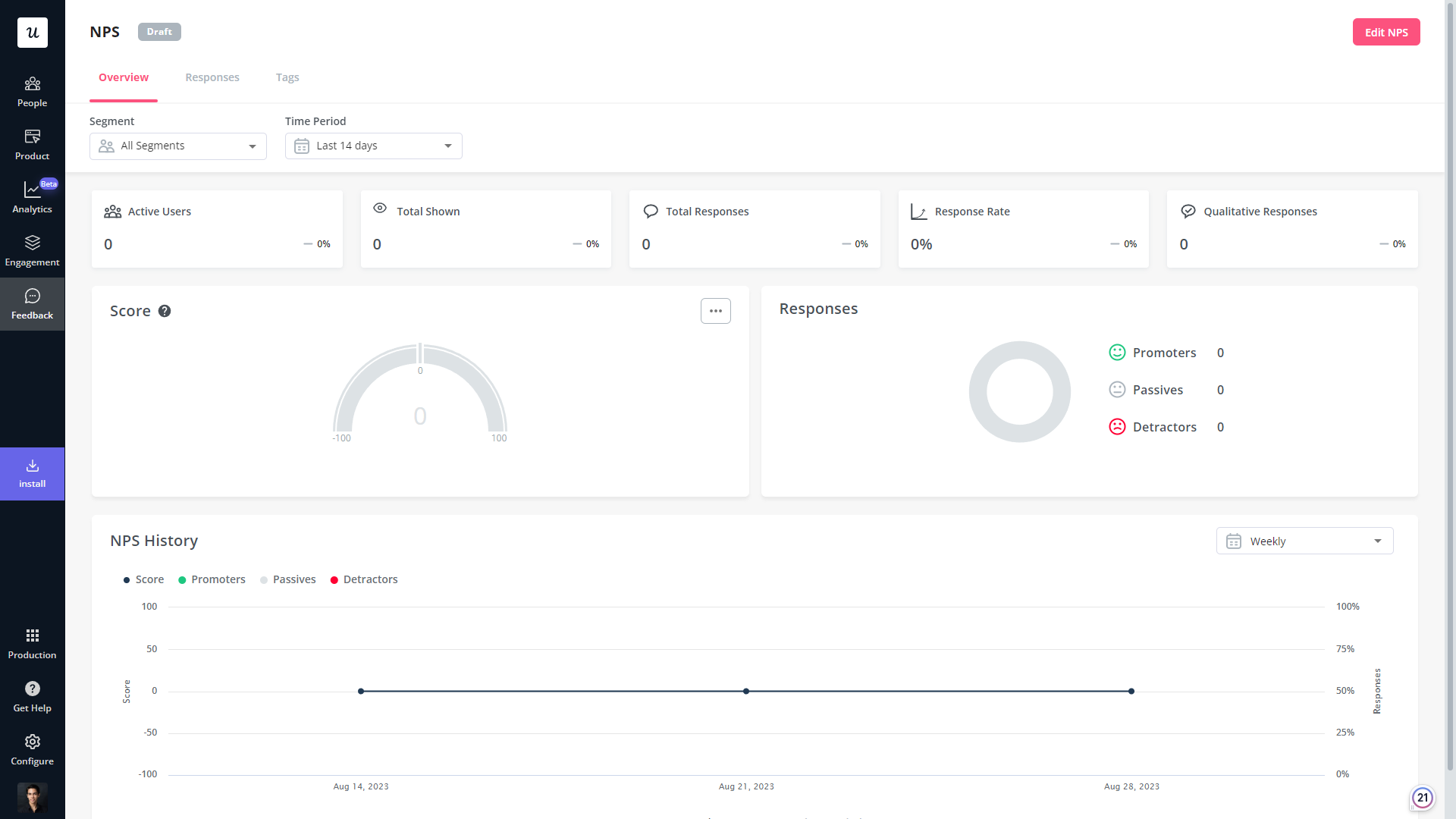1456x819 pixels.
Task: Open Score card three-dot menu
Action: 715,311
